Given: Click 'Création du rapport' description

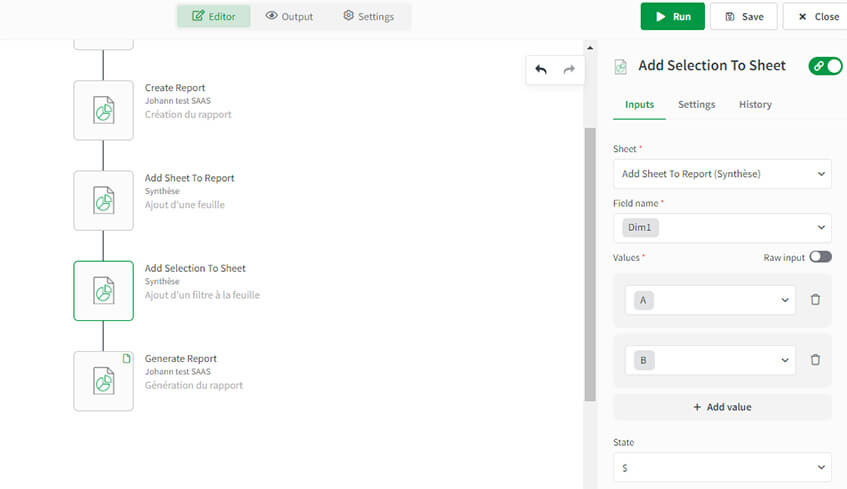Looking at the screenshot, I should [188, 115].
